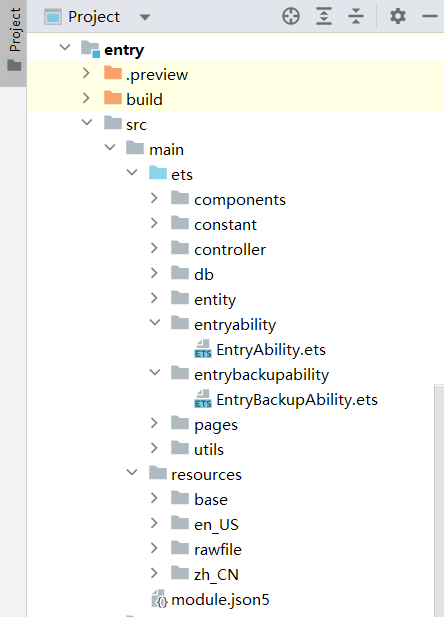The width and height of the screenshot is (444, 617).
Task: Open the Project view dropdown arrow
Action: pyautogui.click(x=145, y=17)
